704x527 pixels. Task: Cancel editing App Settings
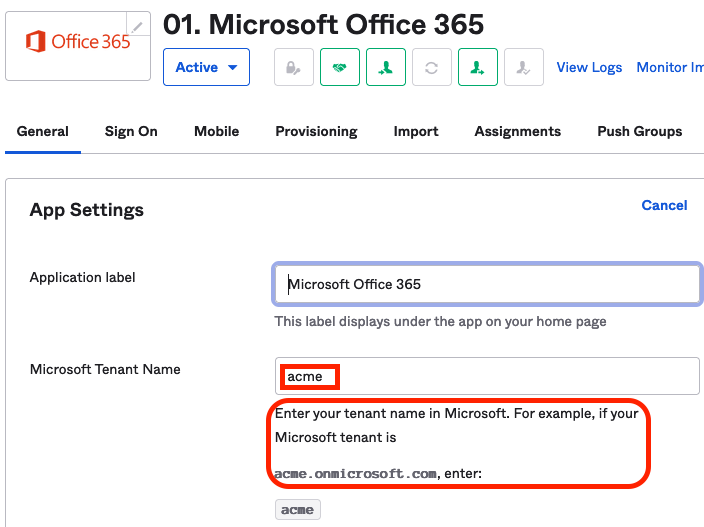pyautogui.click(x=664, y=205)
